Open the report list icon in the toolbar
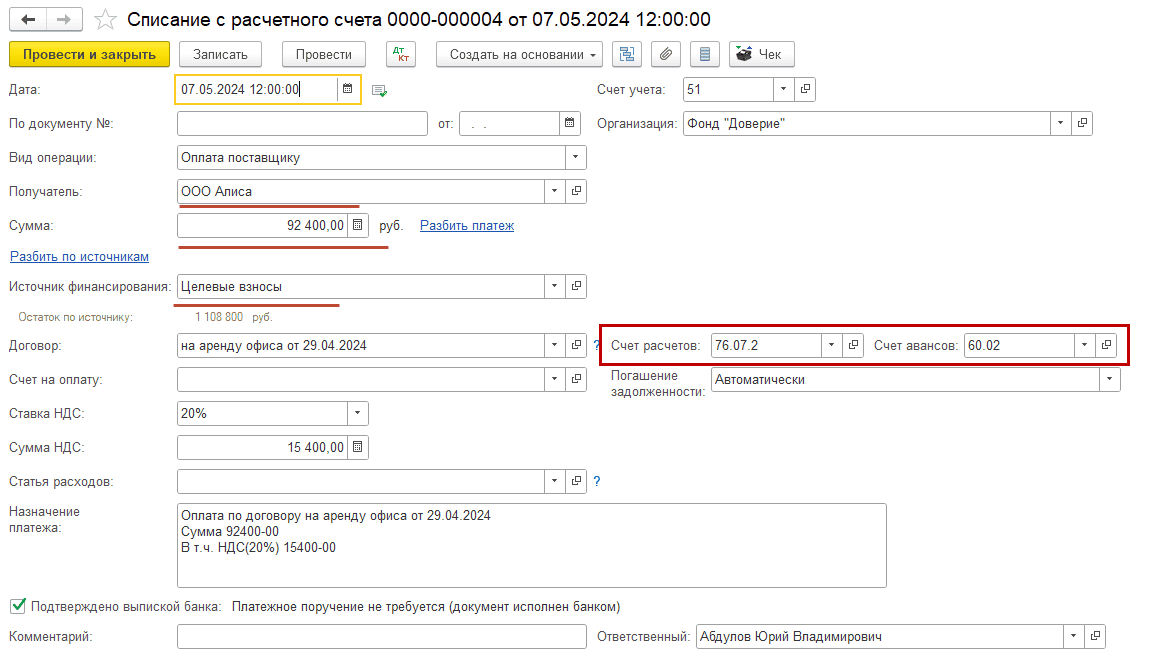The width and height of the screenshot is (1149, 666). [x=705, y=54]
